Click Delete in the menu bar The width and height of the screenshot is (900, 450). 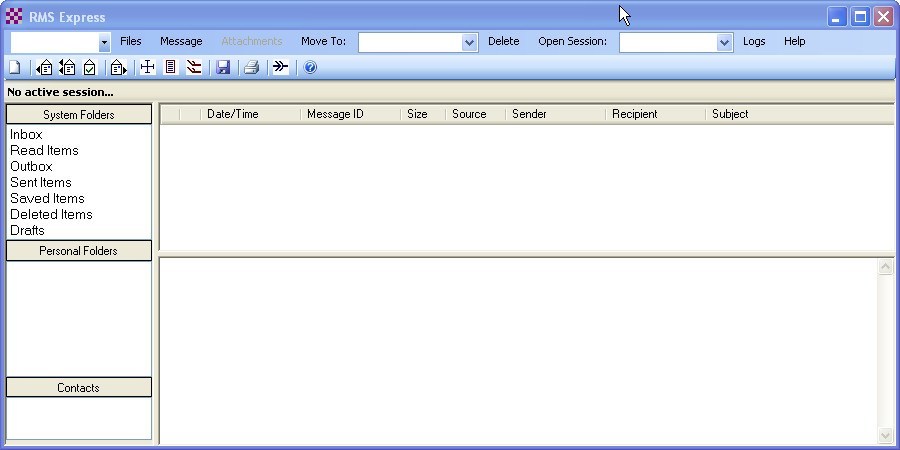503,41
